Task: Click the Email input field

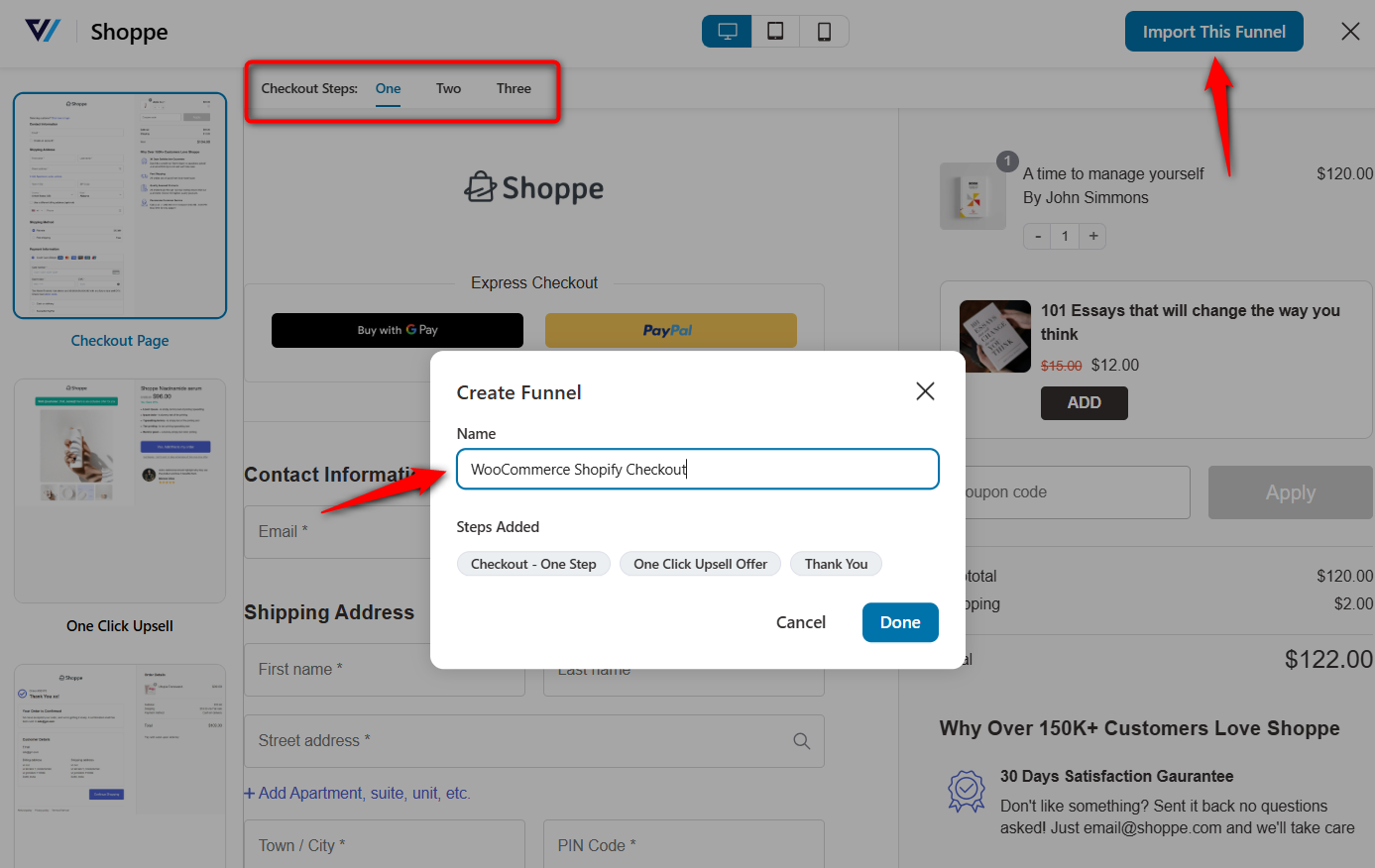Action: pyautogui.click(x=338, y=532)
